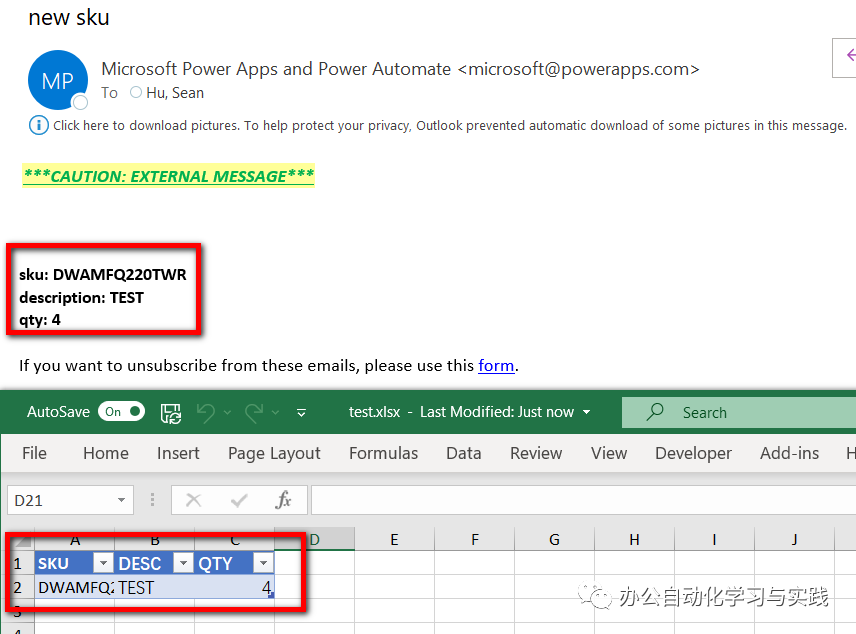
Task: Click the Excel save icon
Action: pos(171,412)
